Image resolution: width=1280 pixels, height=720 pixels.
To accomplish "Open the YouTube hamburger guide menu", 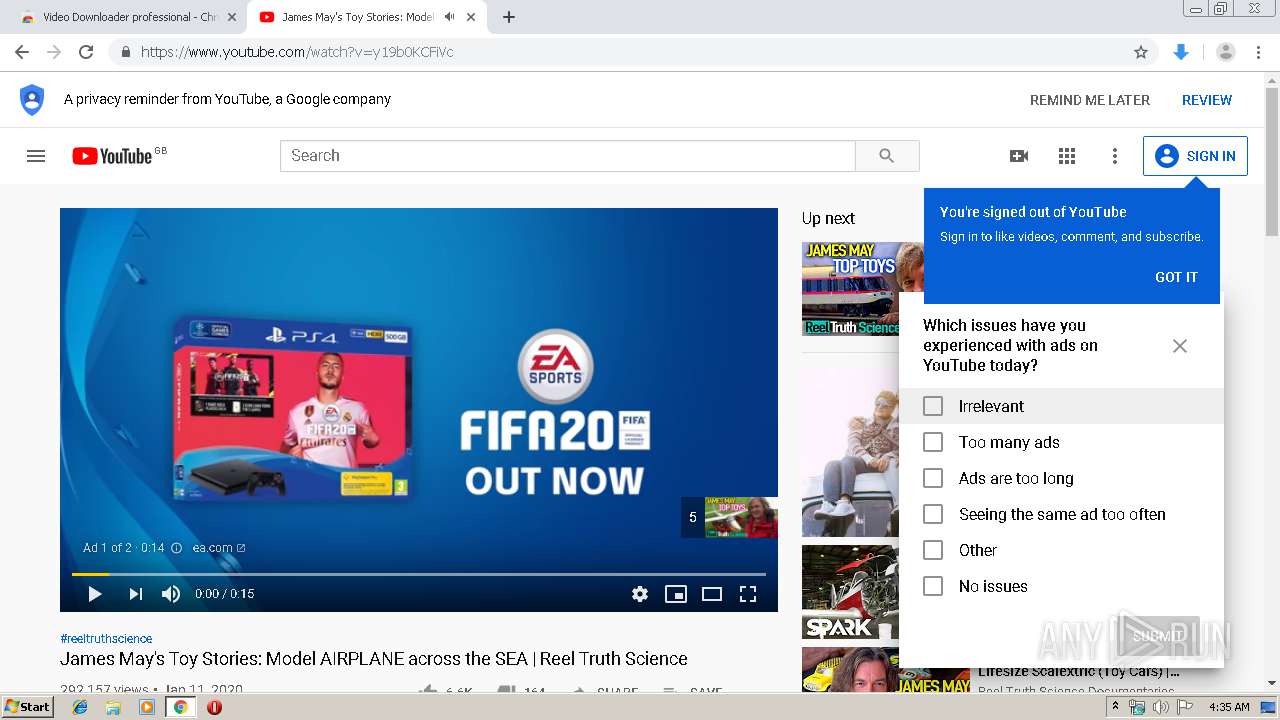I will click(x=36, y=156).
